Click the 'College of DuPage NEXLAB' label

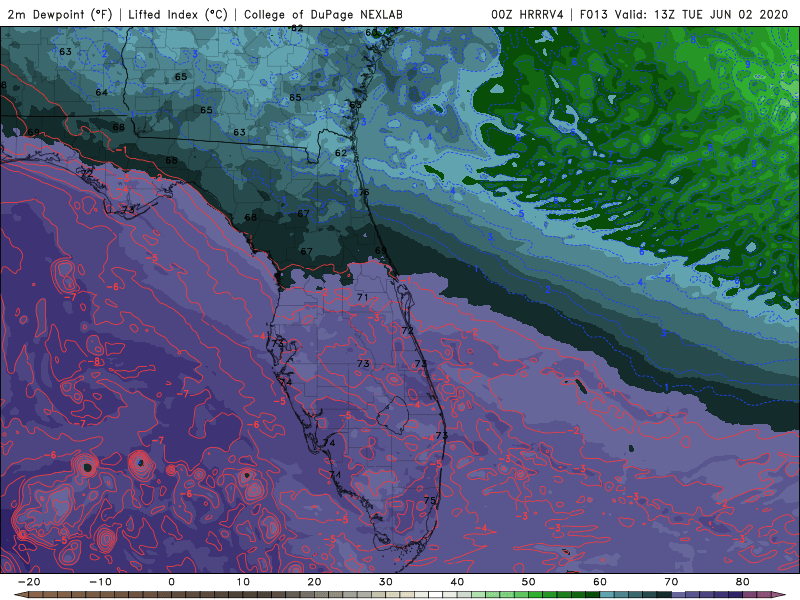coord(323,14)
